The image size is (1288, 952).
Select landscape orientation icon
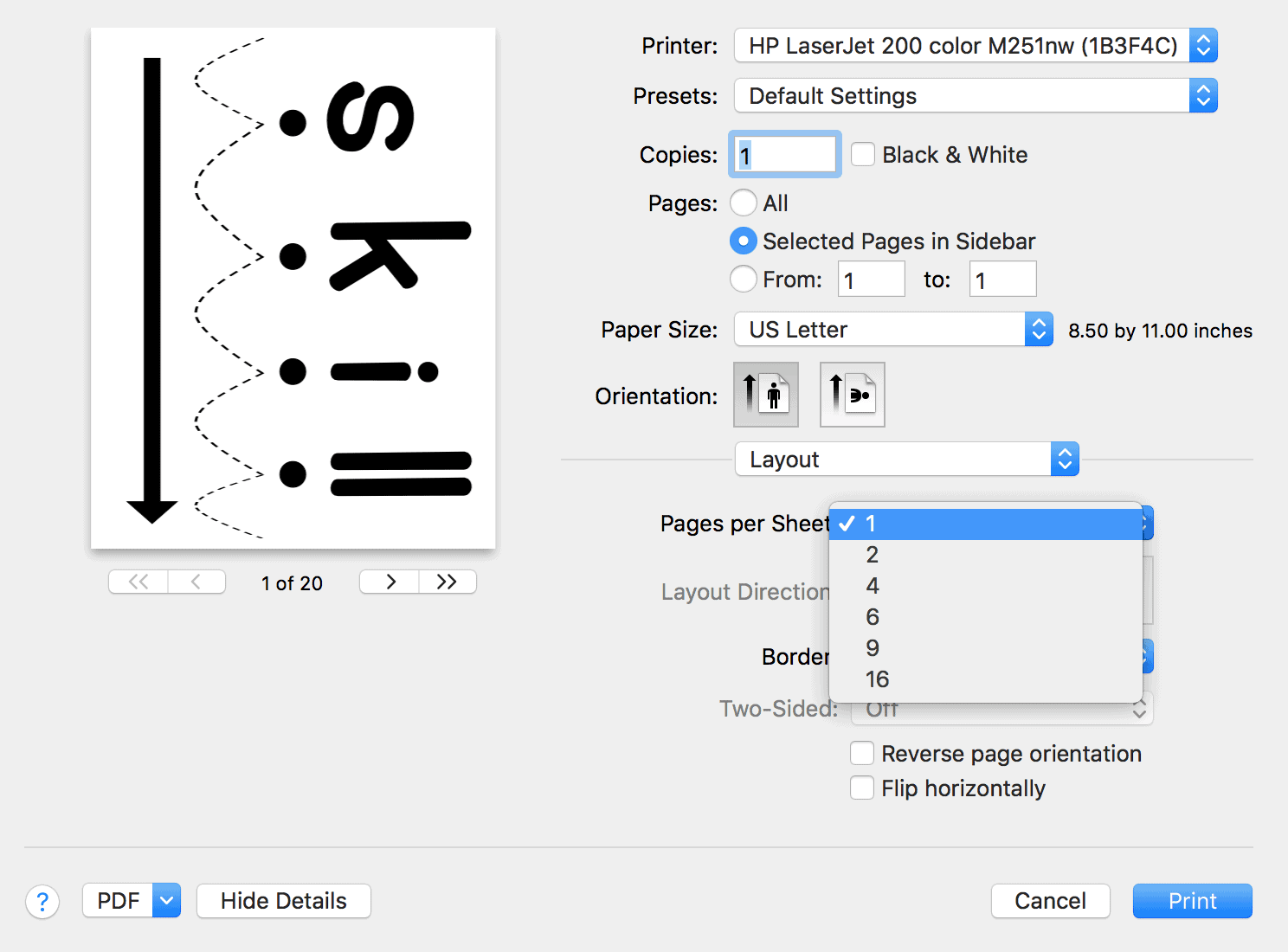[x=853, y=395]
